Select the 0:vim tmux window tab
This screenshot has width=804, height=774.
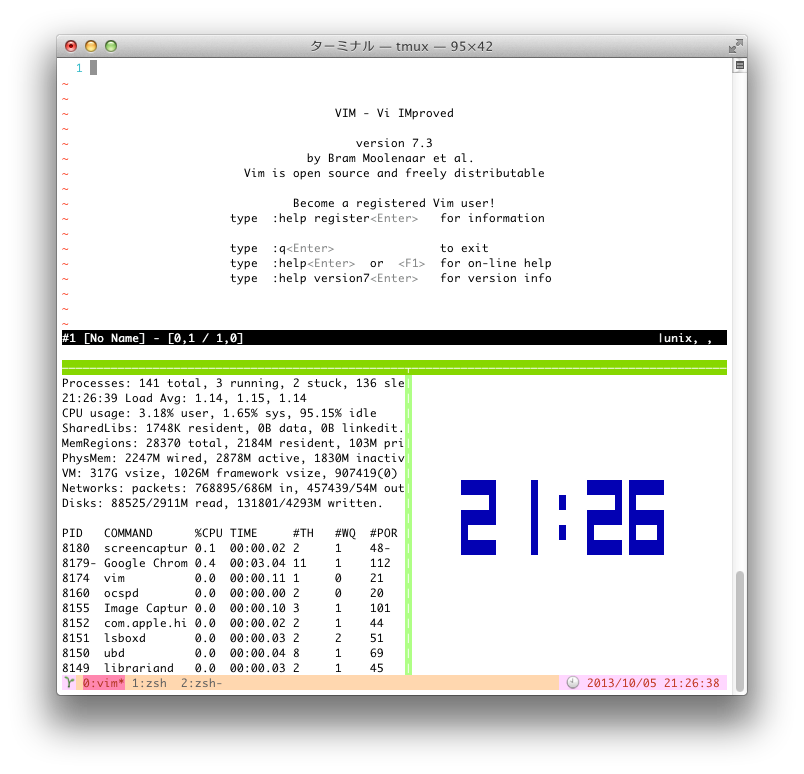pyautogui.click(x=104, y=683)
